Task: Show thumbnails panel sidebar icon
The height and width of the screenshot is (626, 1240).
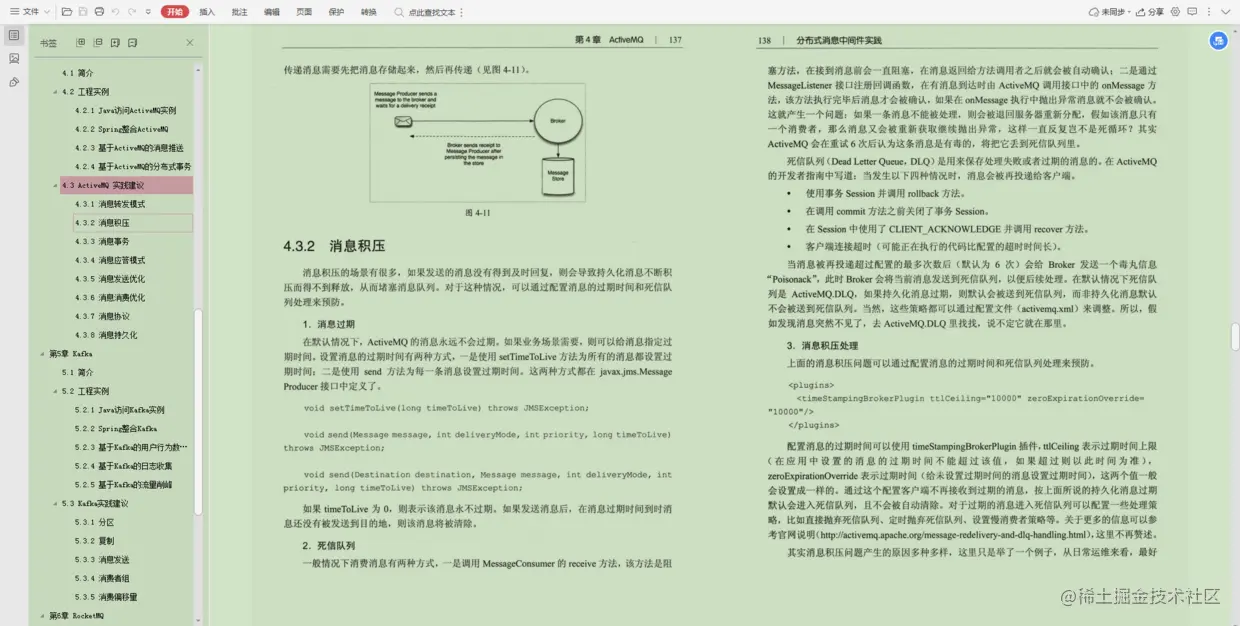Action: [x=13, y=58]
